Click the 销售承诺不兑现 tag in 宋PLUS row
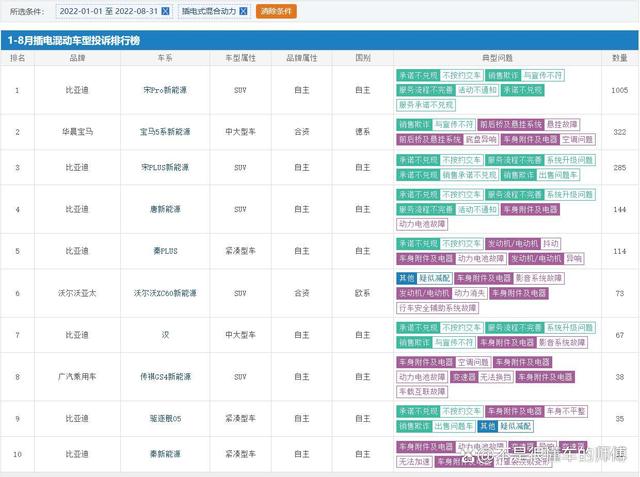This screenshot has height=477, width=640. tap(469, 175)
